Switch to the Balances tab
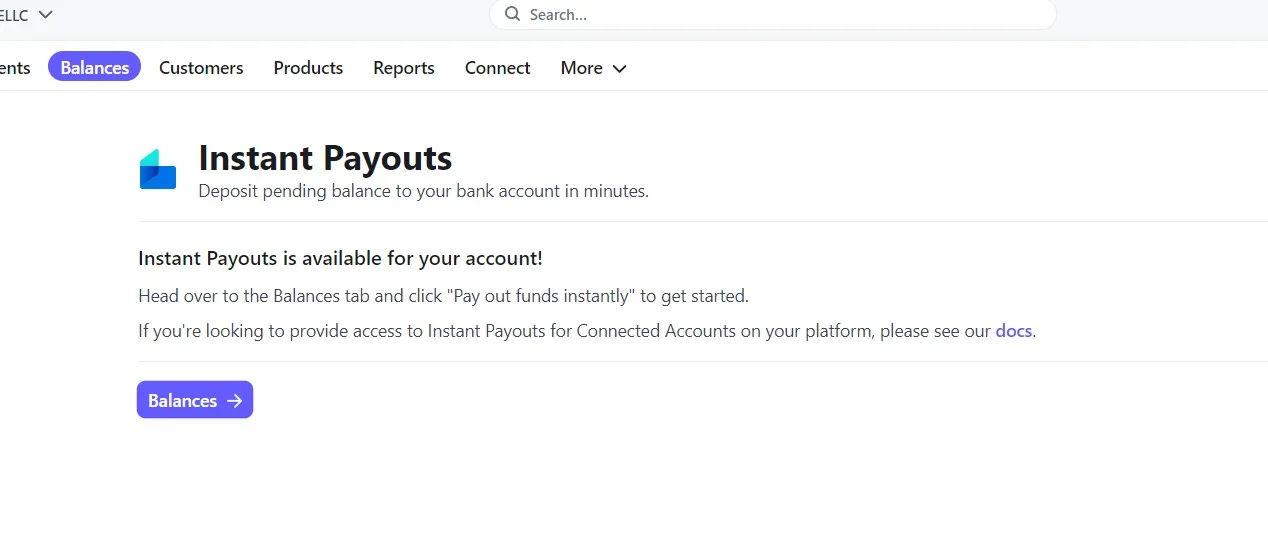1268x560 pixels. 94,68
